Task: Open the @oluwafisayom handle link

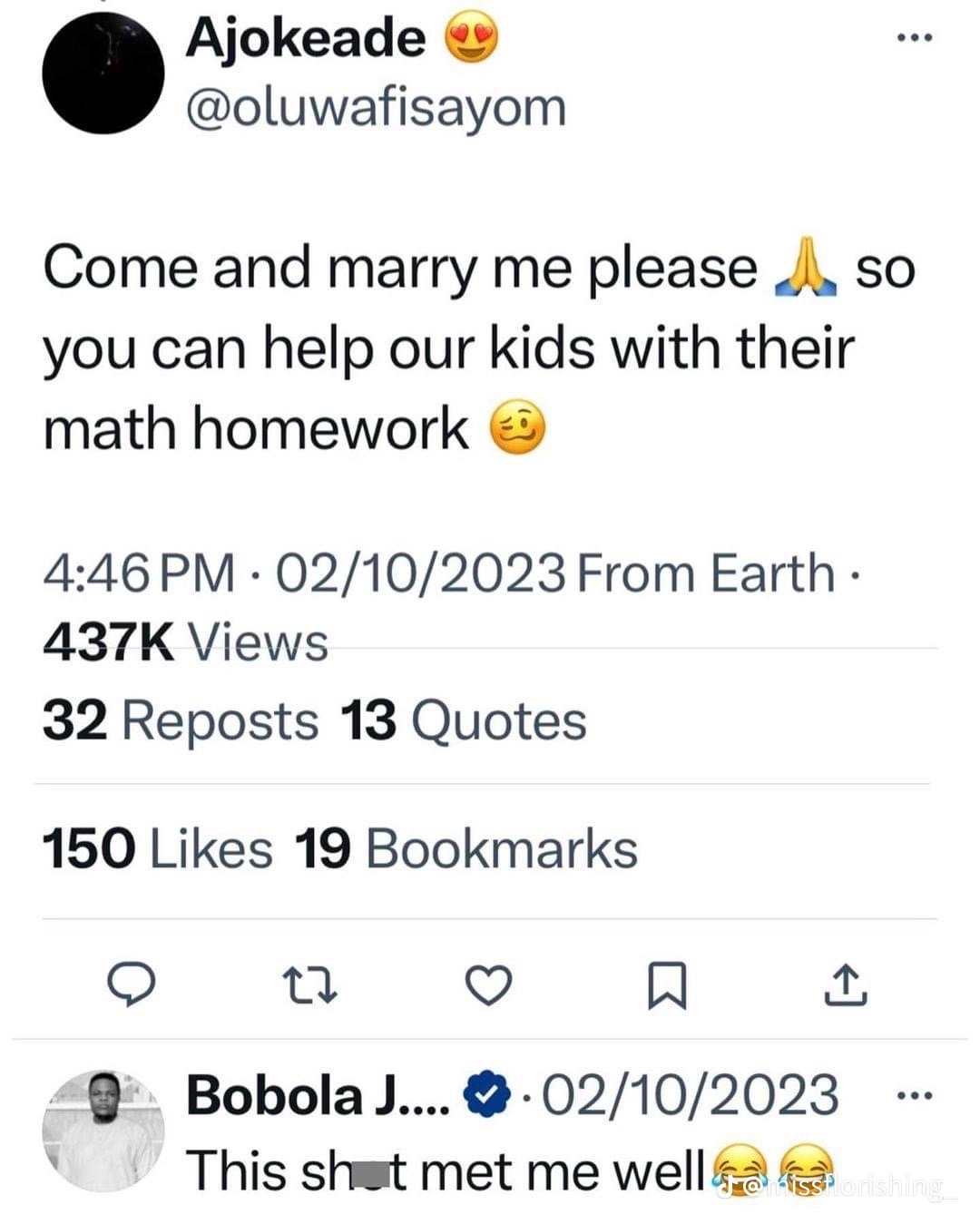Action: pos(376,107)
